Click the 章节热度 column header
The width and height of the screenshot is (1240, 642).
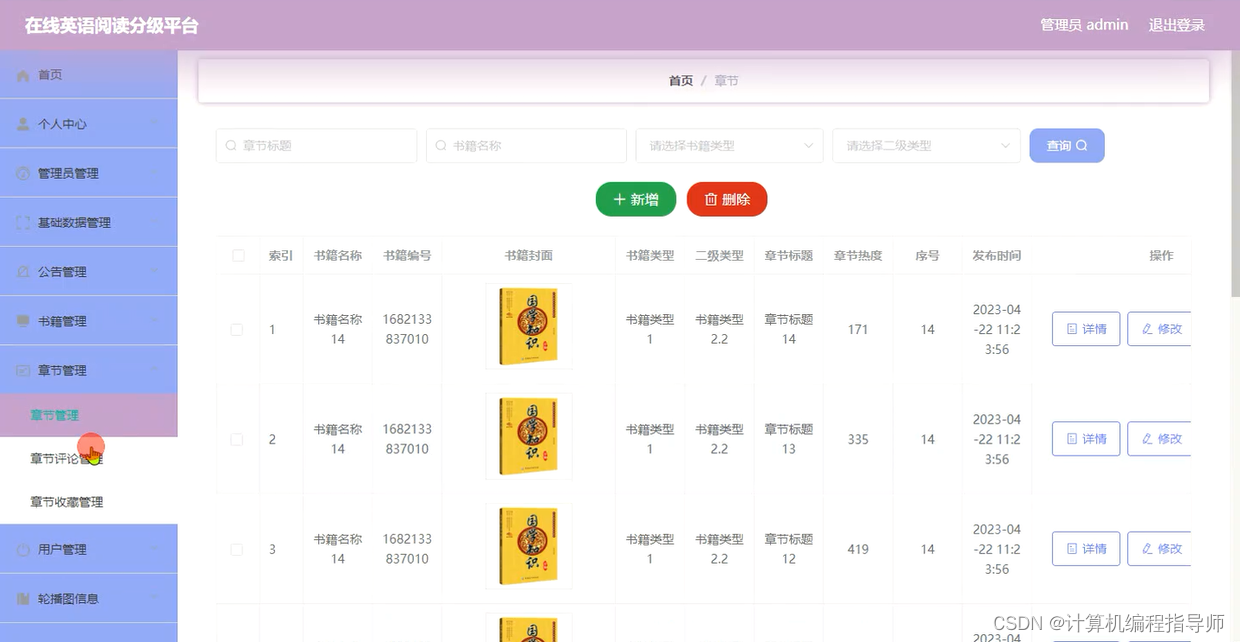point(858,256)
